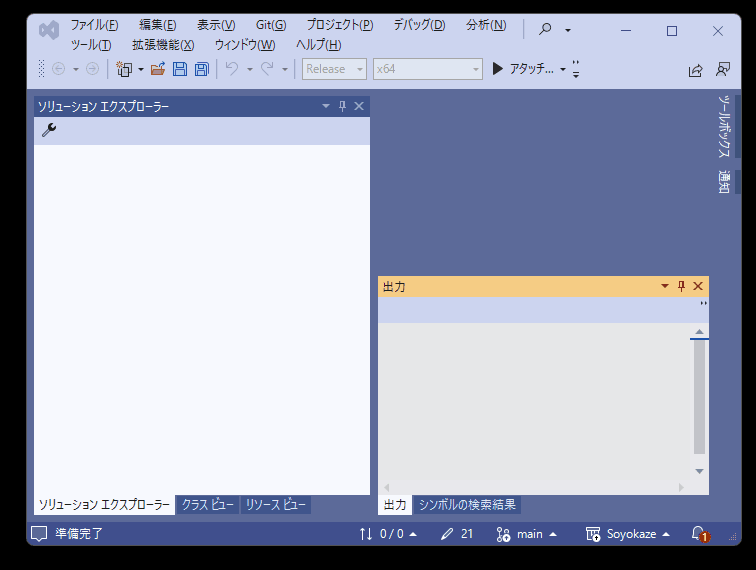756x570 pixels.
Task: Click the navigate forward arrow icon
Action: point(92,69)
